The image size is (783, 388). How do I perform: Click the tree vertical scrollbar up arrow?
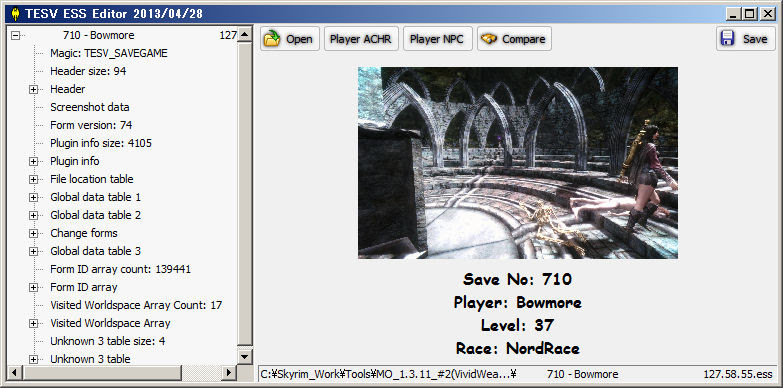(245, 34)
